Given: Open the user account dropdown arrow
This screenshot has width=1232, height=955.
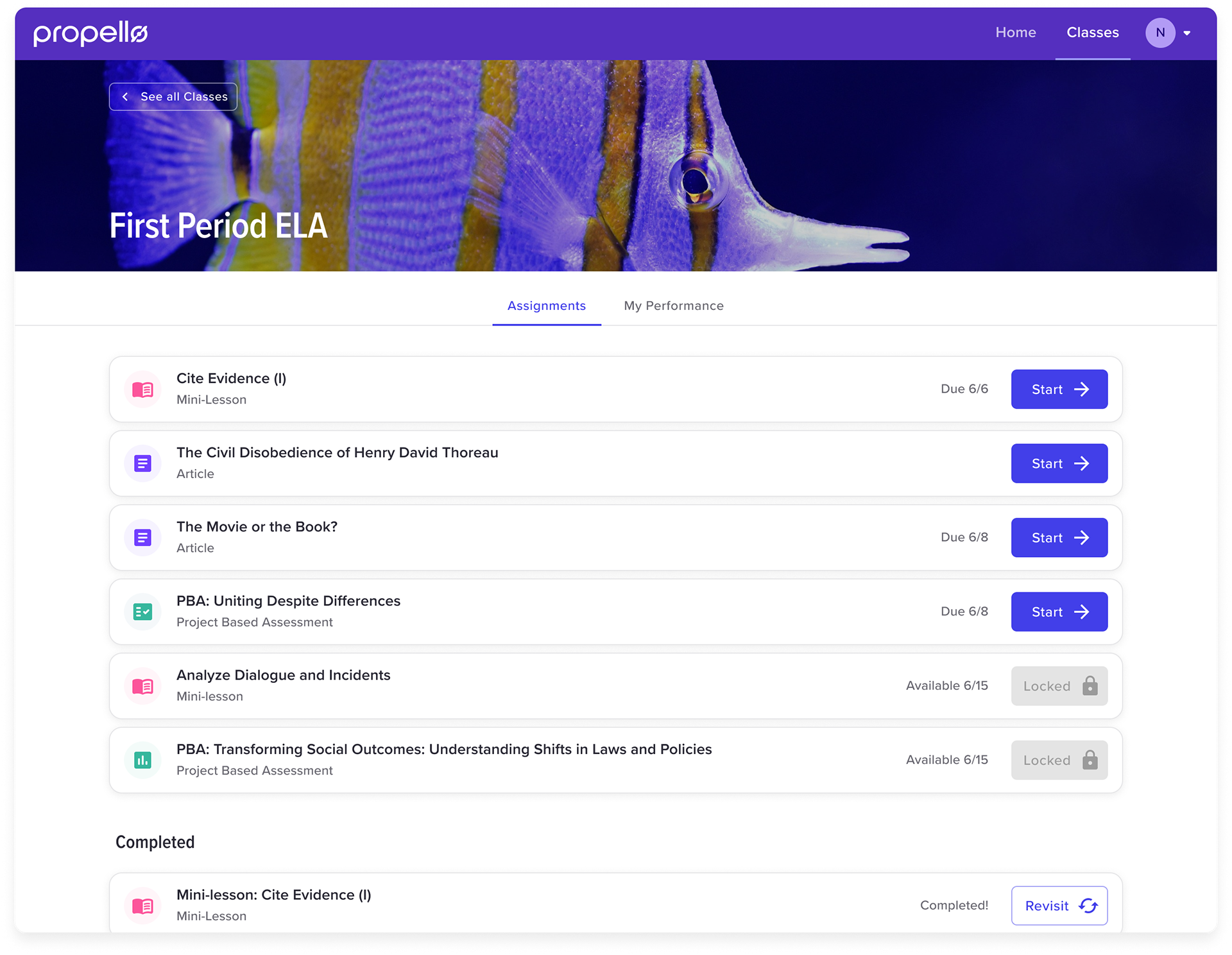Looking at the screenshot, I should (x=1187, y=33).
